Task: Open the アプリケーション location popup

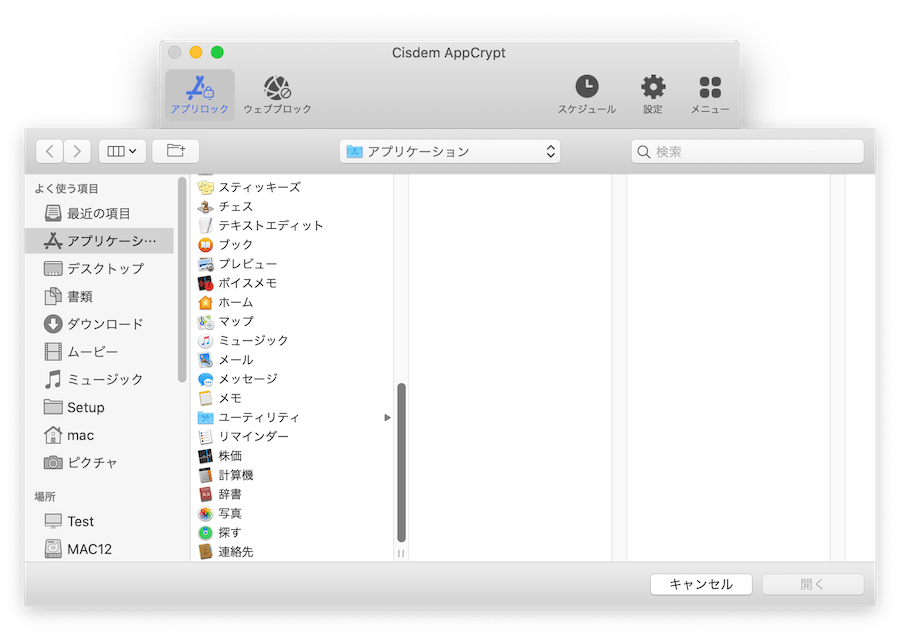Action: point(449,152)
